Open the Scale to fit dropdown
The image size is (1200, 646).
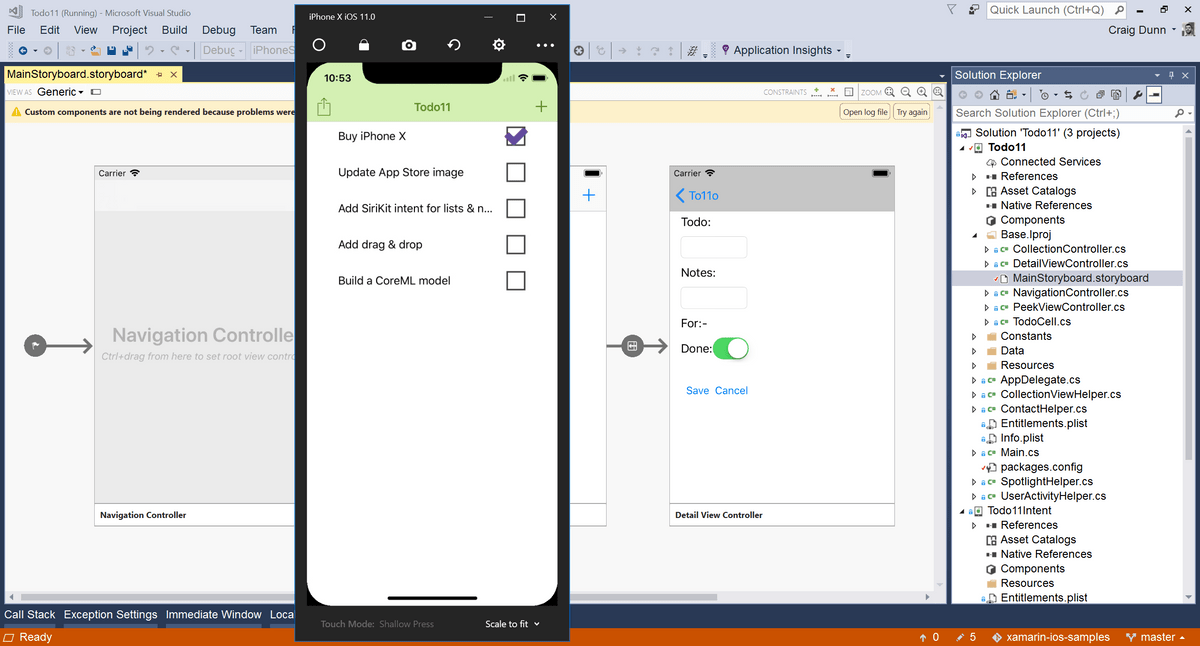[x=511, y=623]
